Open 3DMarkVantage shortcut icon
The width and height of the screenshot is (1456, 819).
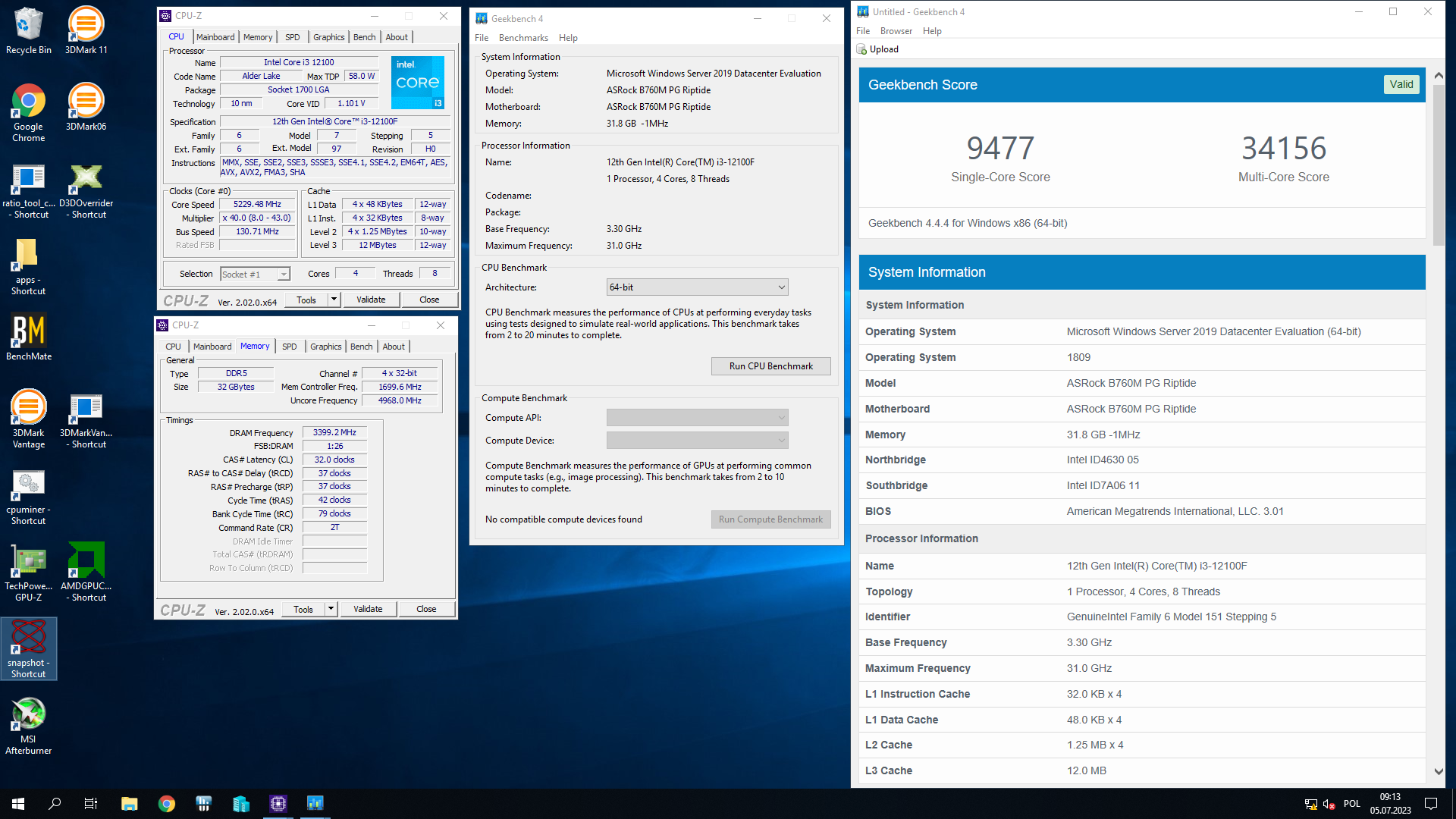point(86,421)
